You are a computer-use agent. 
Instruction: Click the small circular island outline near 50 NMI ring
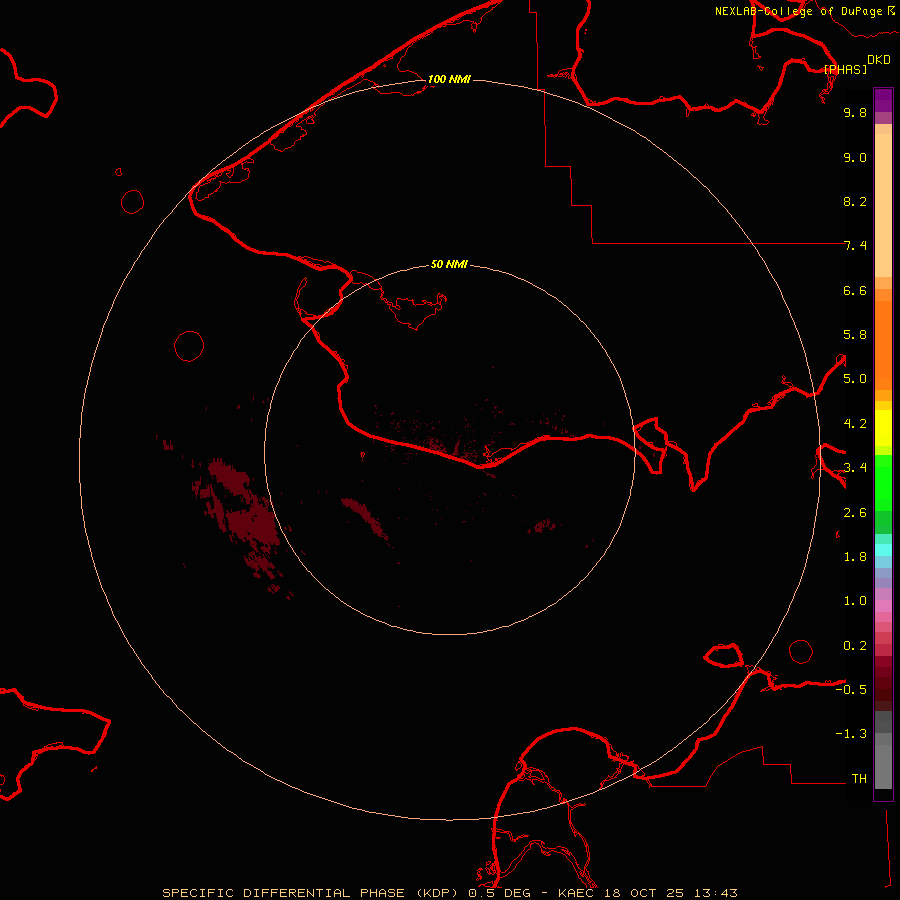click(x=188, y=346)
